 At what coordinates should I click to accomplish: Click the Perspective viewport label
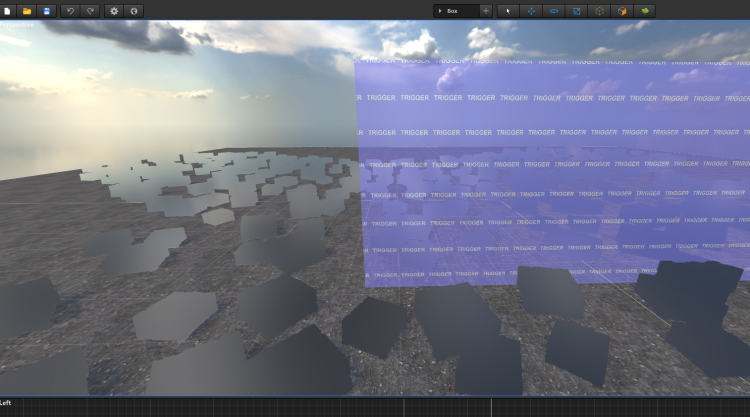click(17, 25)
